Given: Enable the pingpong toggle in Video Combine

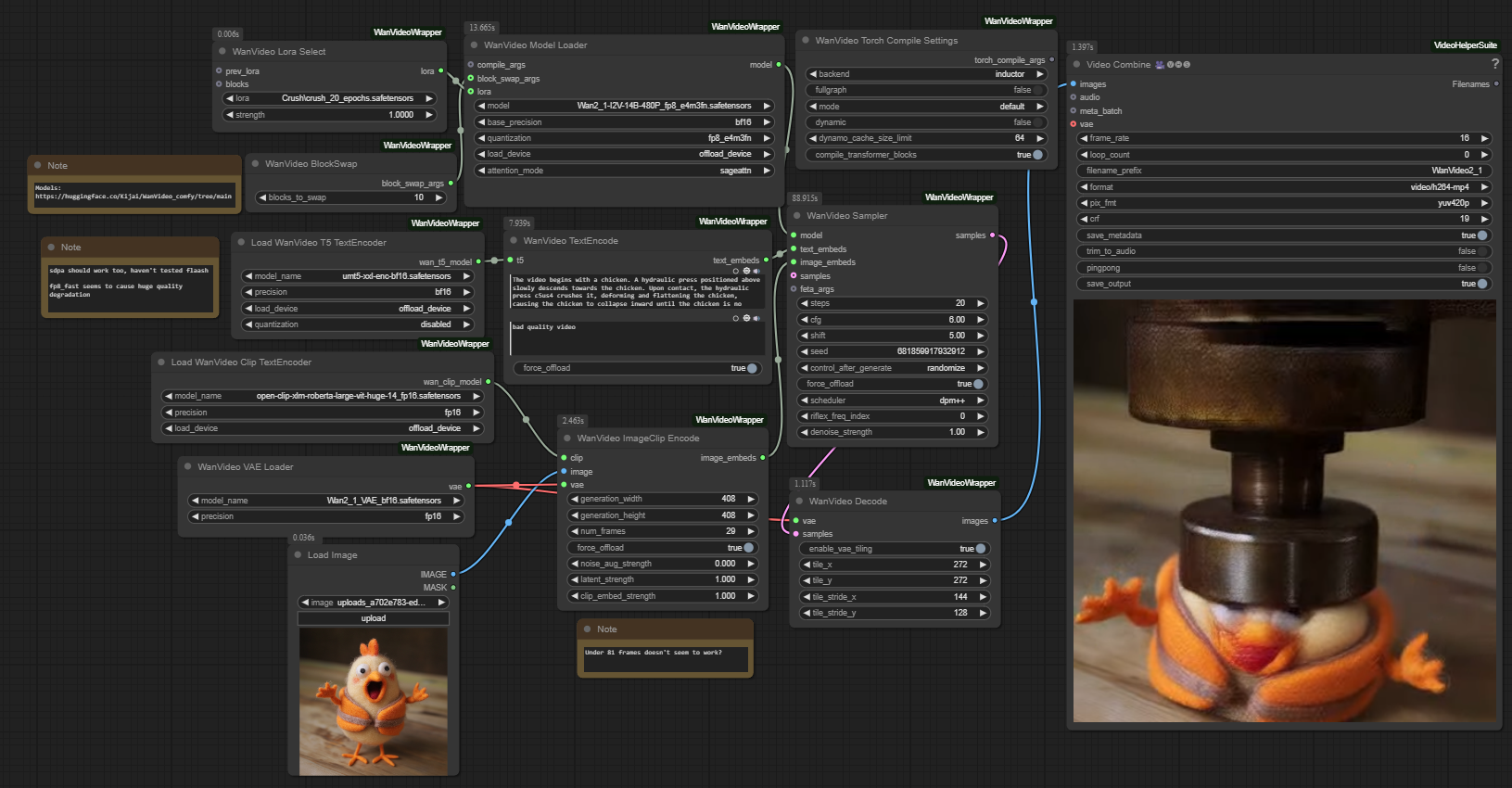Looking at the screenshot, I should point(1481,268).
